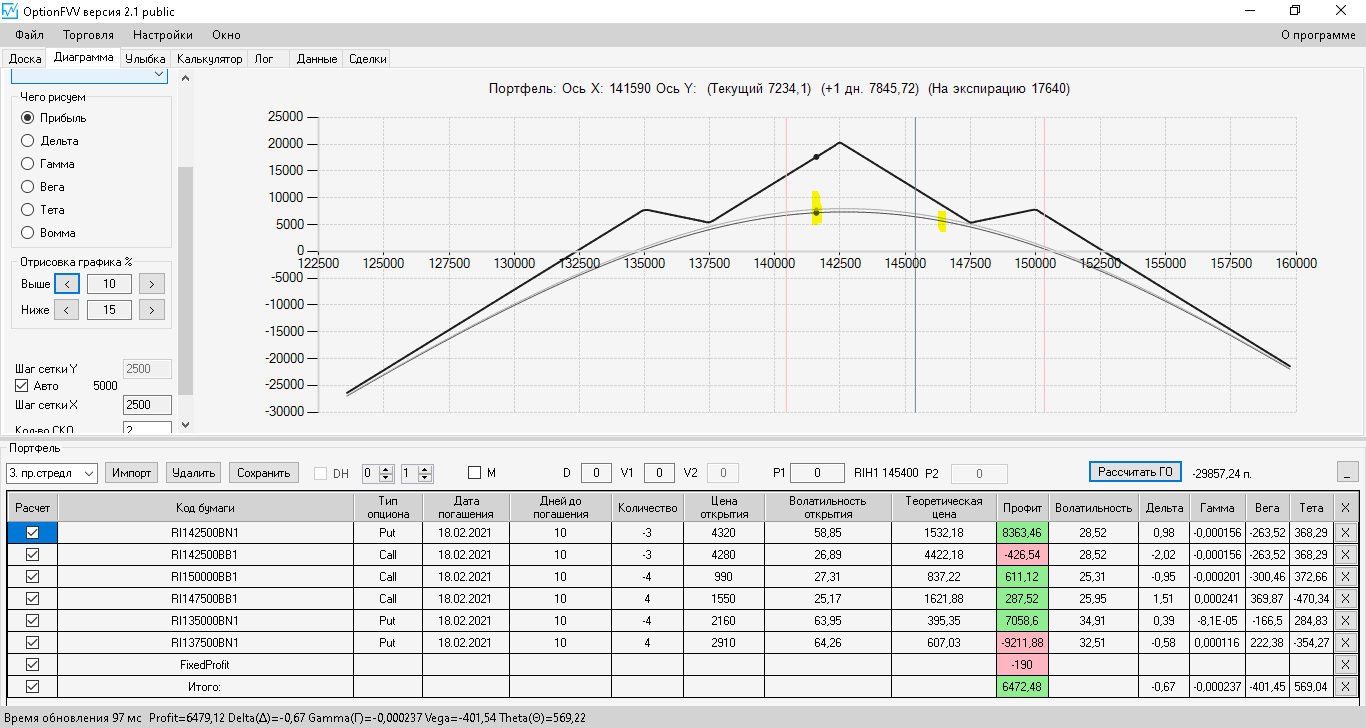
Task: Toggle the Авто grid step checkbox
Action: [22, 386]
